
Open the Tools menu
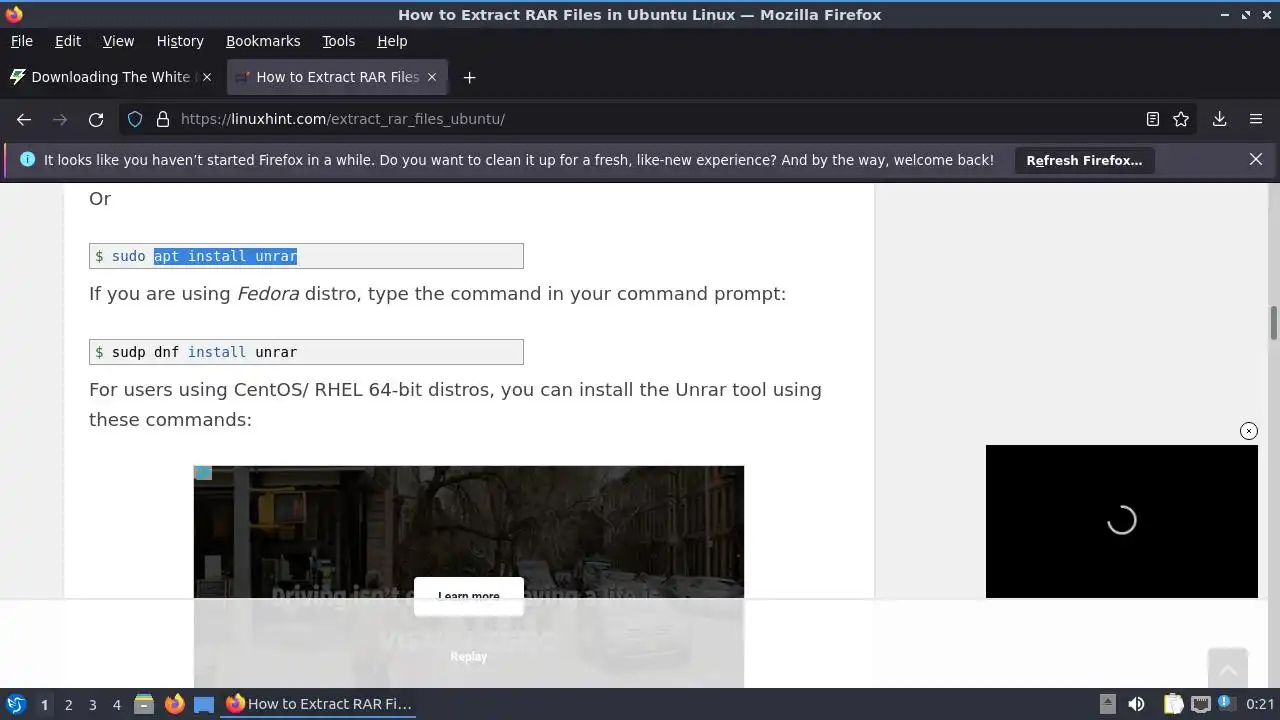click(x=338, y=41)
